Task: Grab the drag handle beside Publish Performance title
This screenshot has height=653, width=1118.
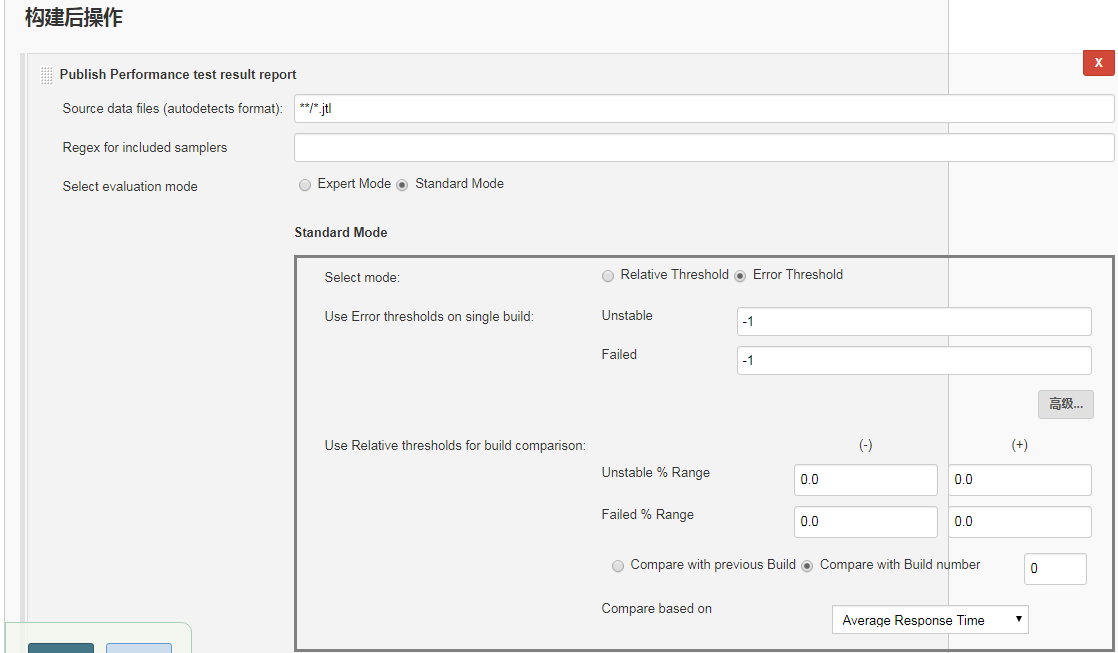Action: coord(46,75)
